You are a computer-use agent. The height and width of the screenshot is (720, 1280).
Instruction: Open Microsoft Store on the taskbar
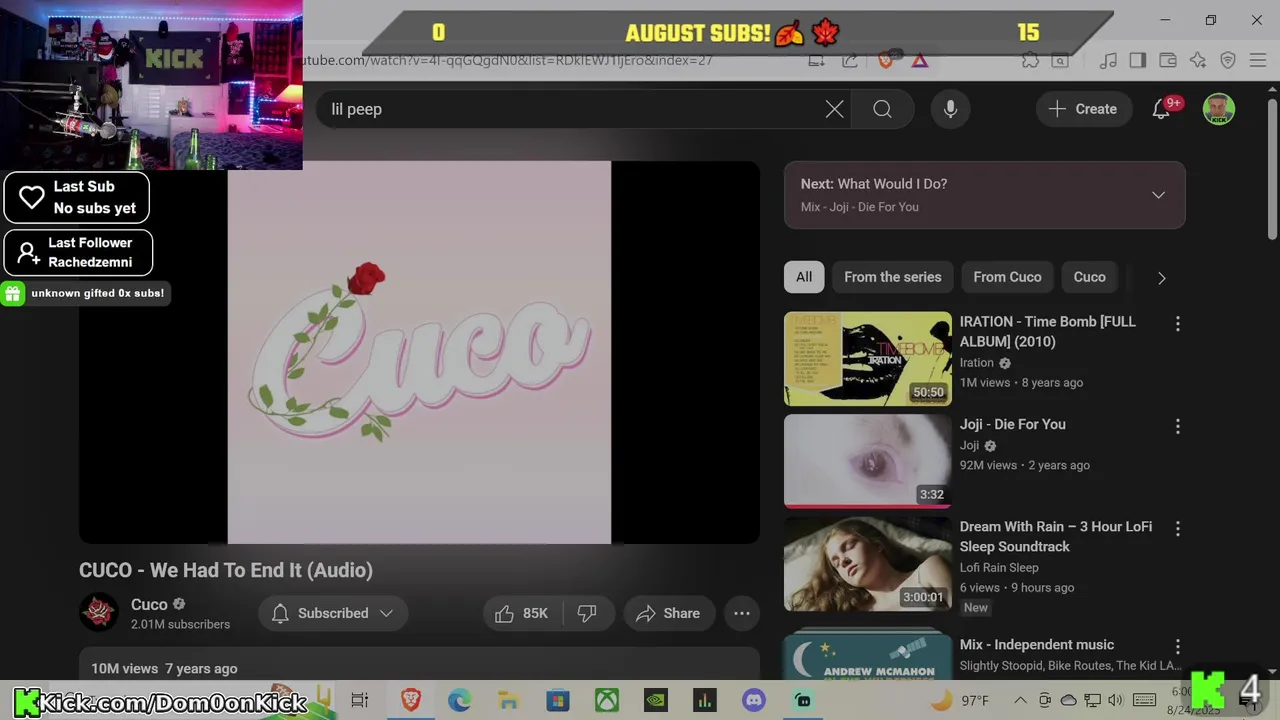(x=557, y=700)
